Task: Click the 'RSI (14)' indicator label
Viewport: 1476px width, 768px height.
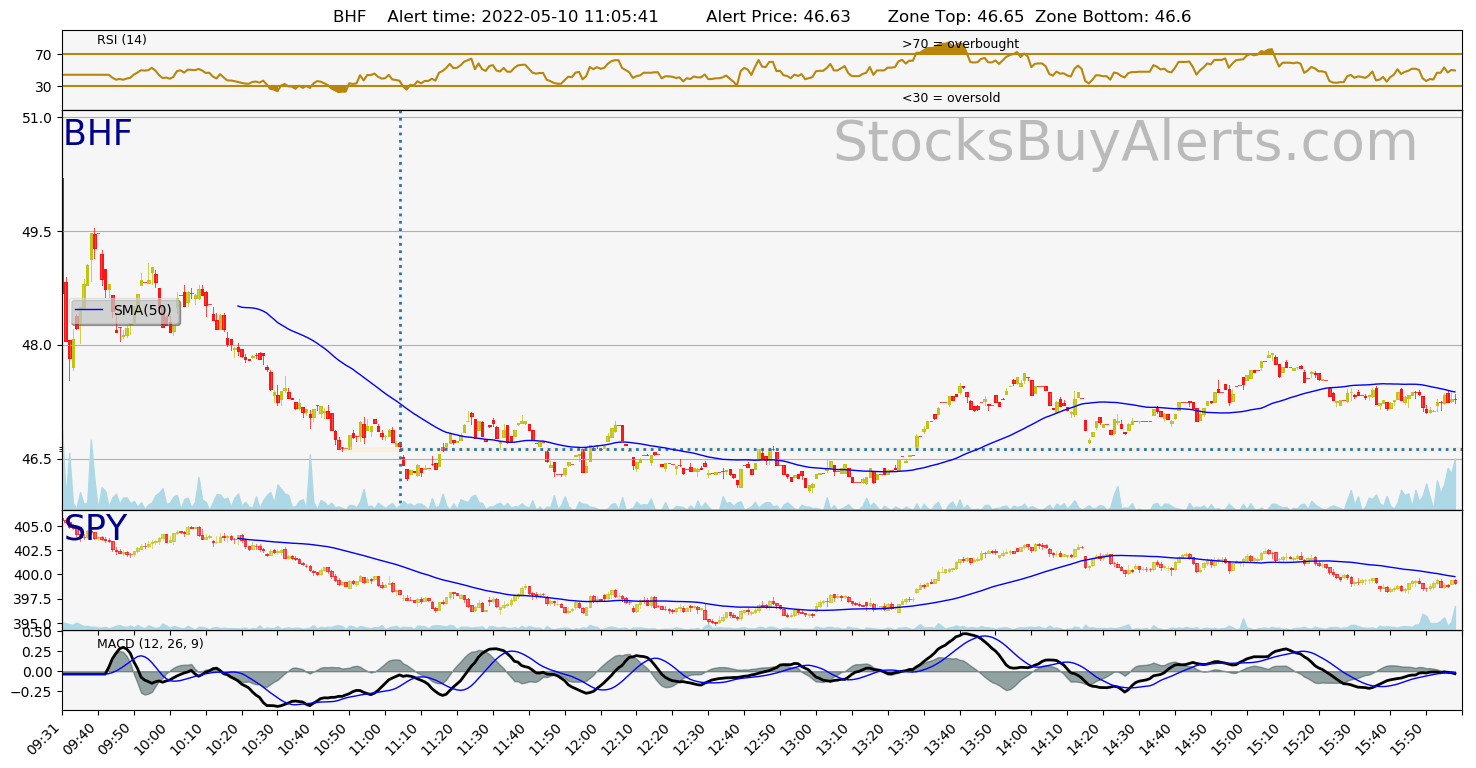Action: coord(122,40)
